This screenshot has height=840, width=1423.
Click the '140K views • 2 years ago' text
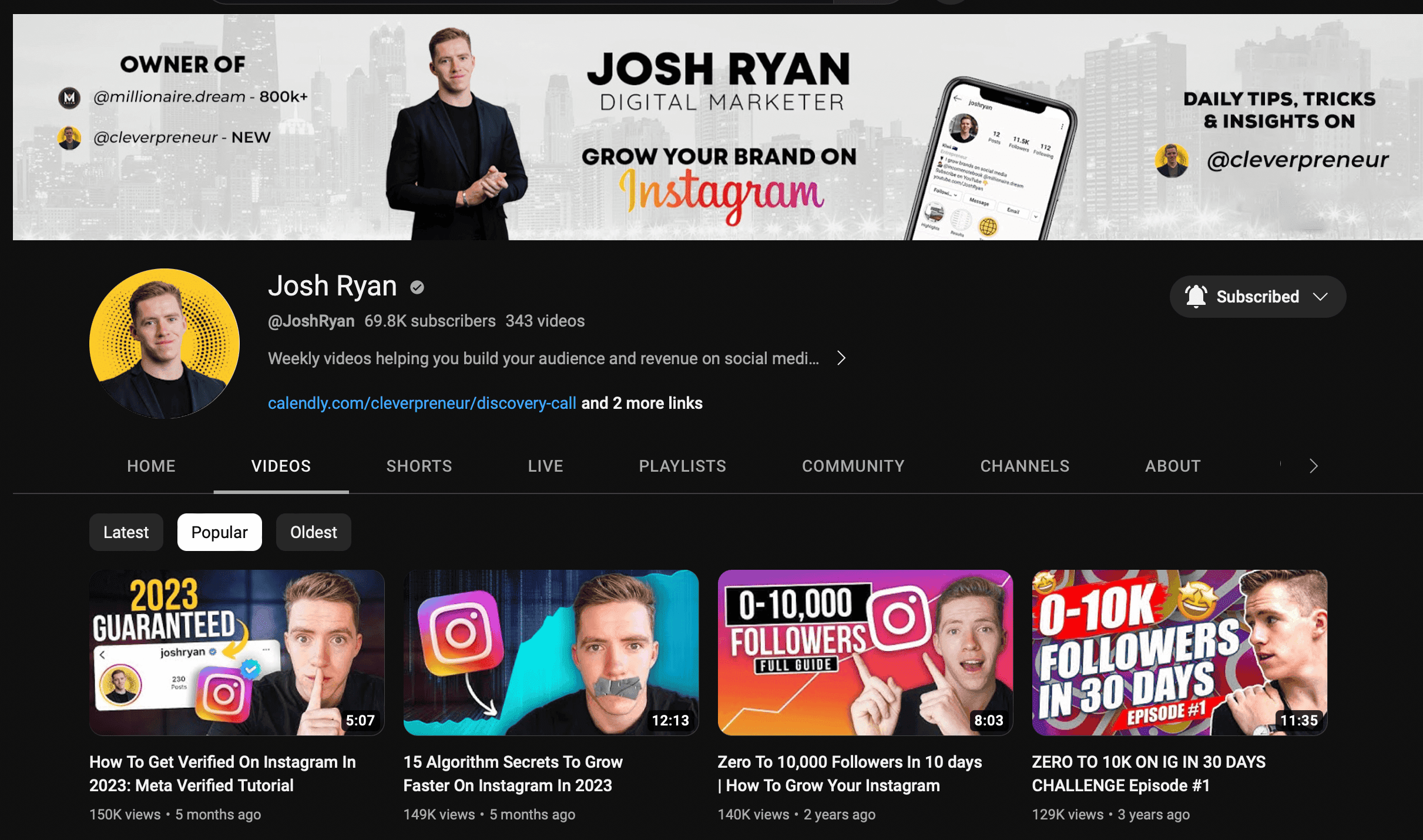pyautogui.click(x=797, y=815)
